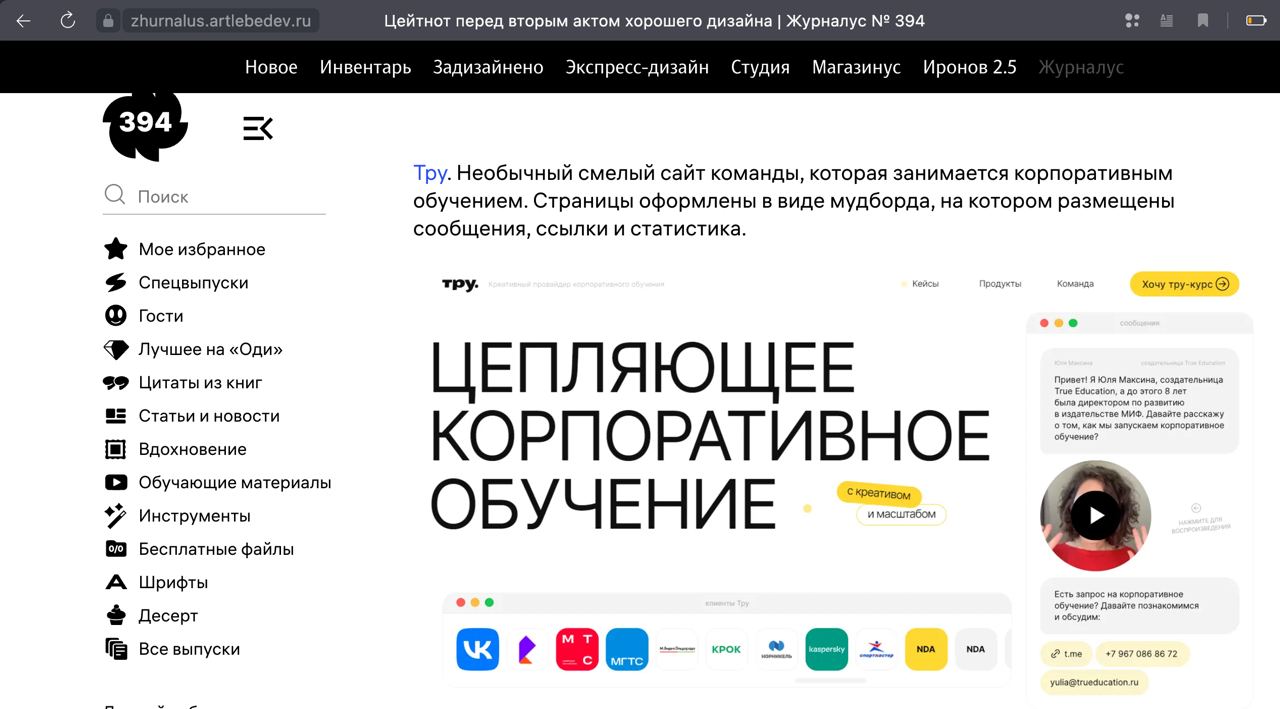Click Продукты in the Тру site preview
Screen dimensions: 1280x709
(1000, 284)
